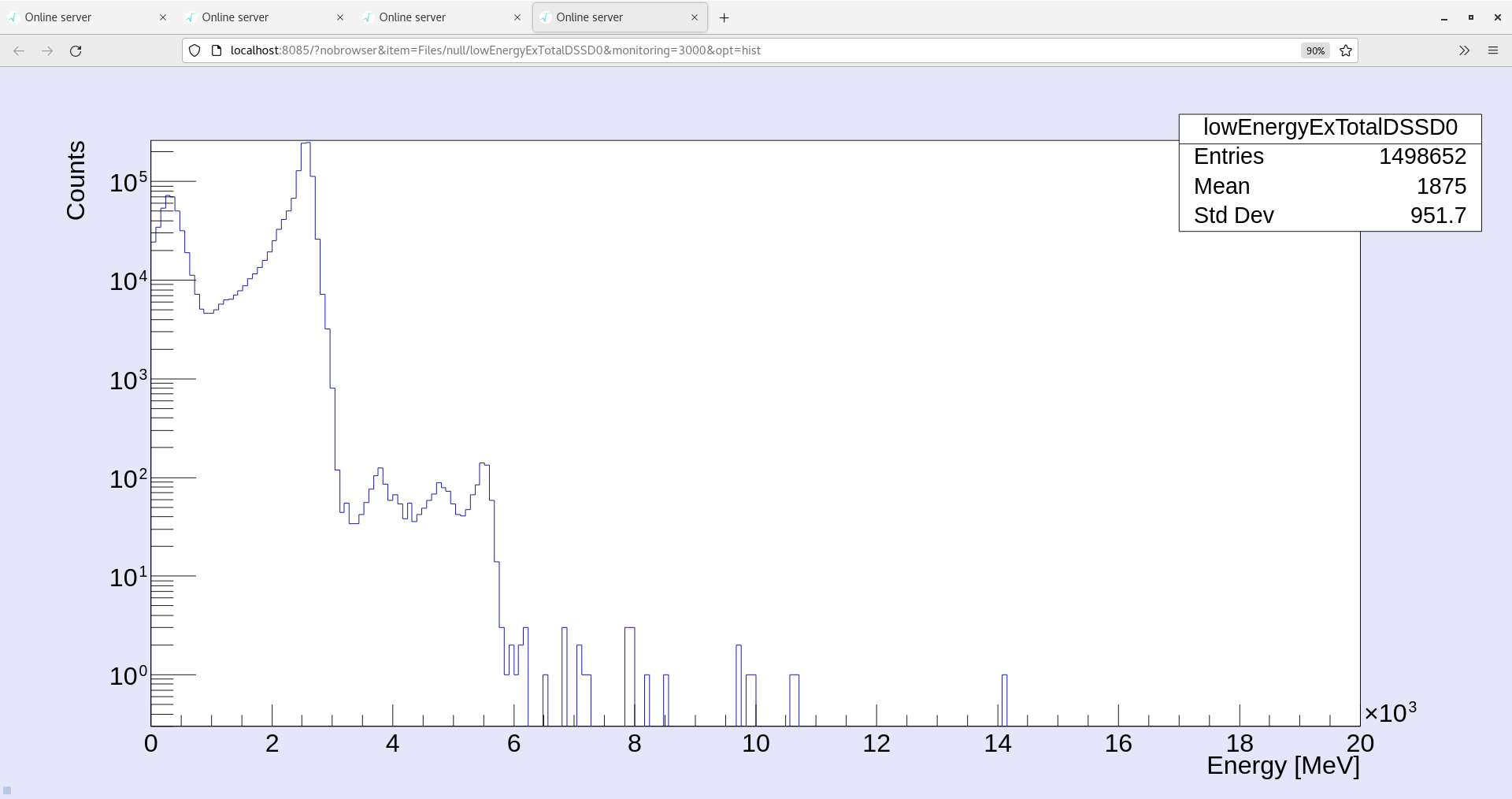Click the Counts y-axis title

coord(76,180)
